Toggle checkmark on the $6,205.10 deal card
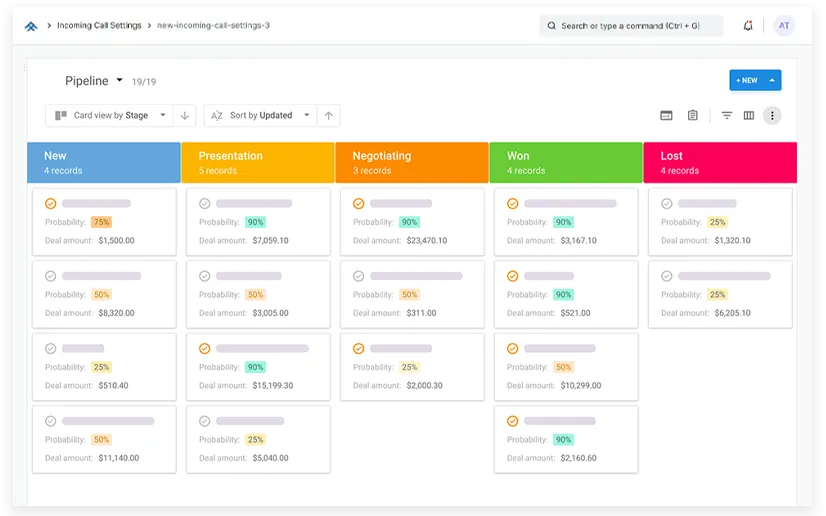The image size is (826, 516). click(x=667, y=276)
